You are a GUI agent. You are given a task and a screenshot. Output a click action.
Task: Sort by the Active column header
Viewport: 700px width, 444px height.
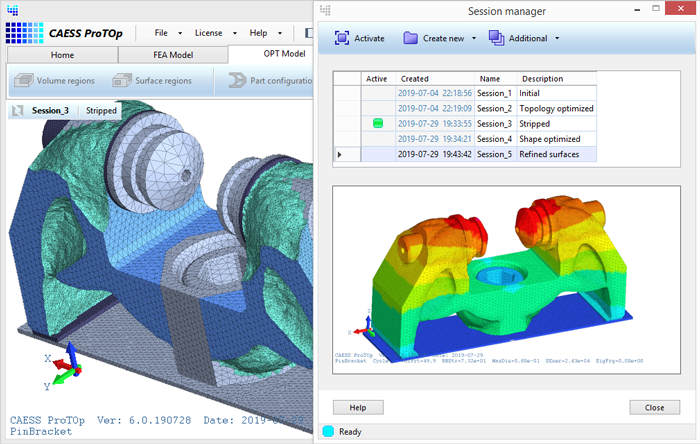point(379,79)
